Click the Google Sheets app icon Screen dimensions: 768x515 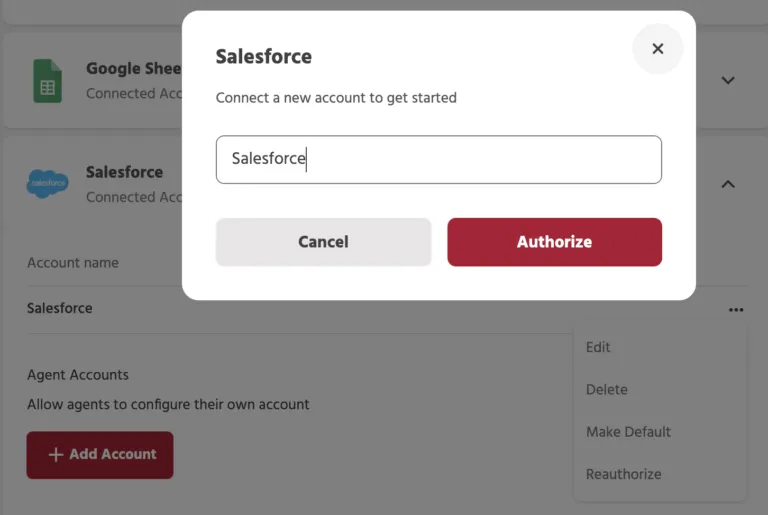[47, 81]
